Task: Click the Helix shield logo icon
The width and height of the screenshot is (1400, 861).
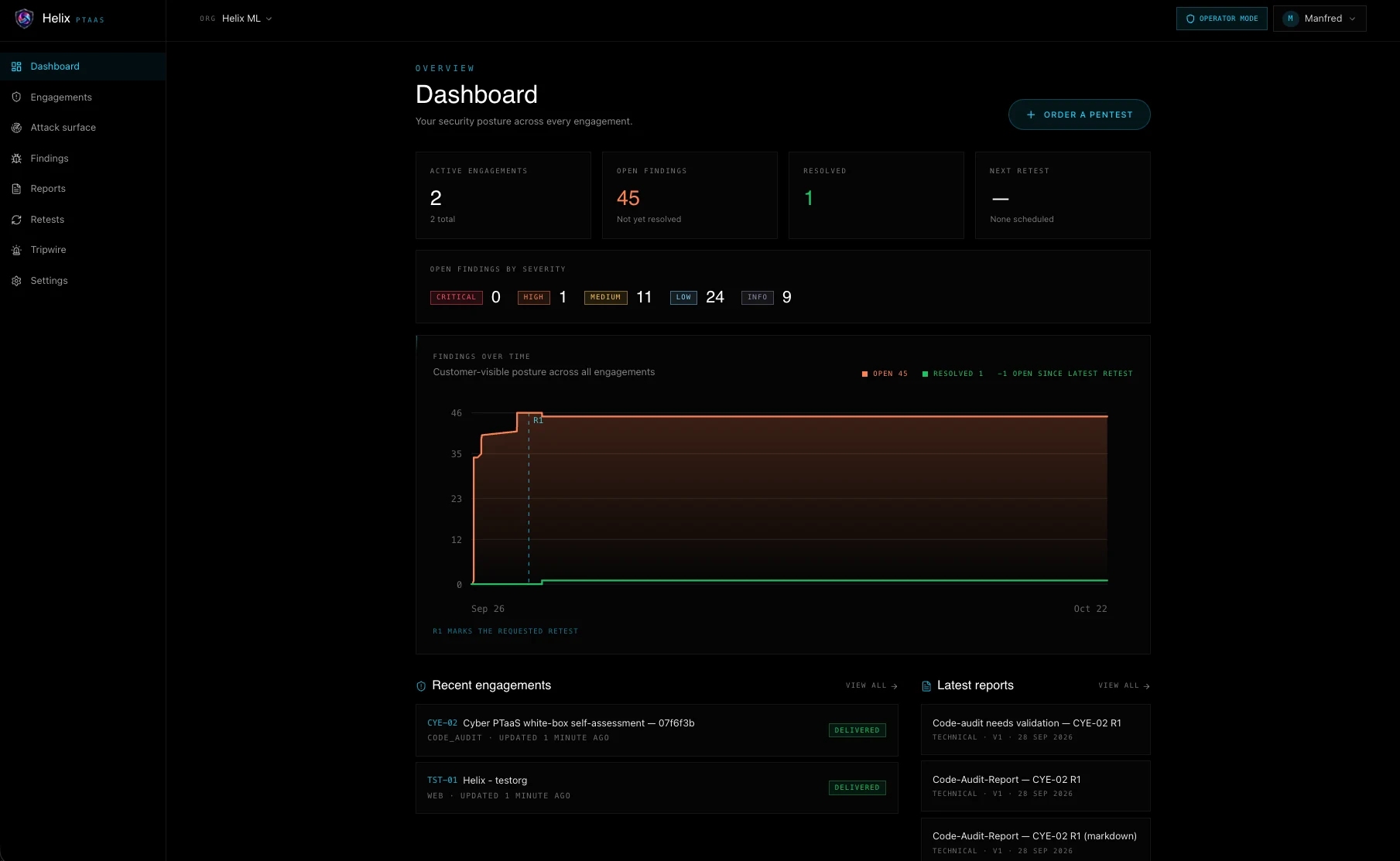Action: coord(24,19)
